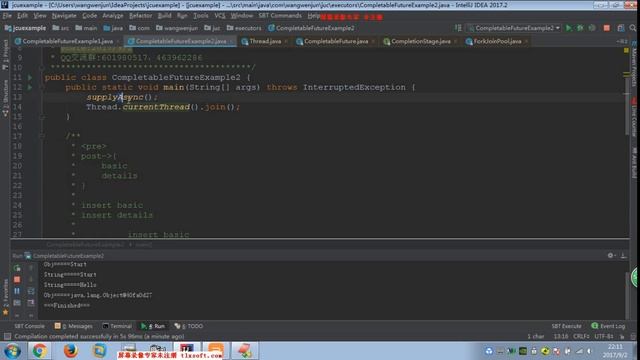Open the Project tool window side tab
Screen dimensions: 640x360
click(5, 56)
